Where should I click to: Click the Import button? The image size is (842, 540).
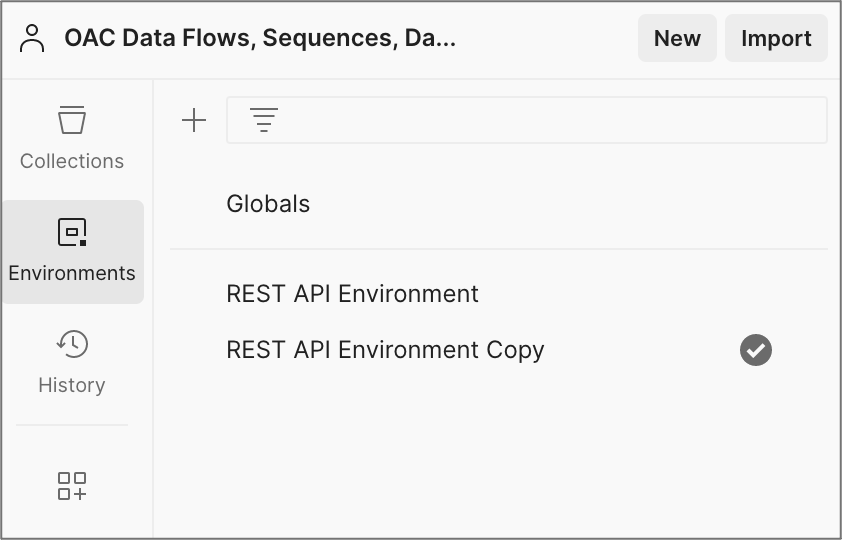pos(776,39)
